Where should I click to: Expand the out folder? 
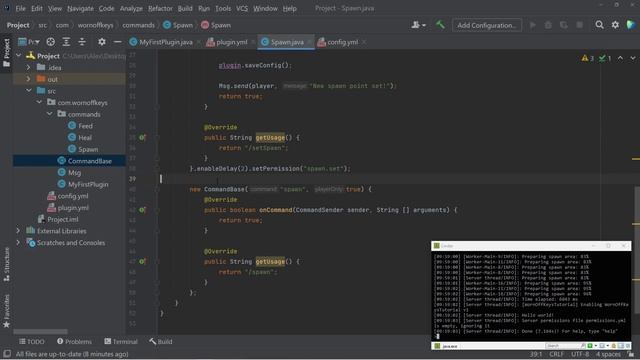tap(28, 79)
